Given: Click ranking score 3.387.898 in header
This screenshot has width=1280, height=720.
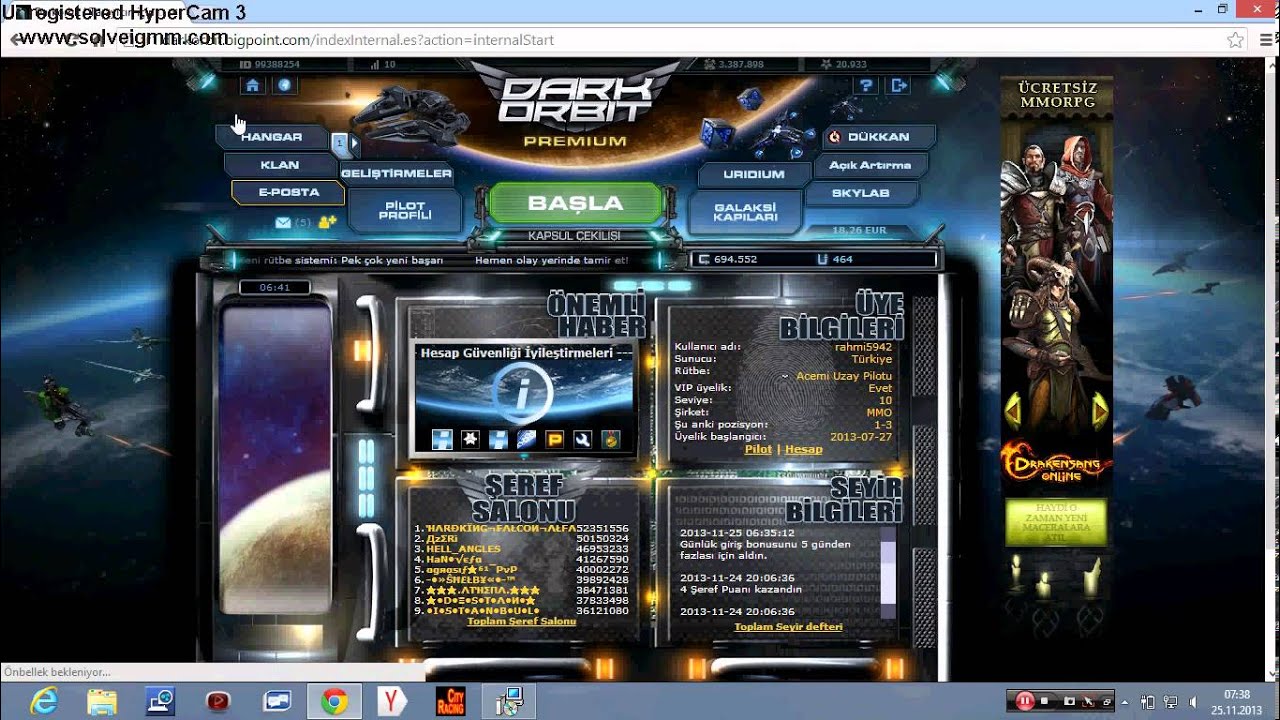Looking at the screenshot, I should click(741, 64).
